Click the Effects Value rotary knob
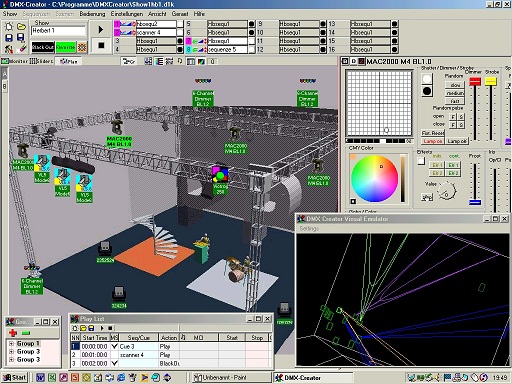The image size is (512, 384). [x=447, y=192]
